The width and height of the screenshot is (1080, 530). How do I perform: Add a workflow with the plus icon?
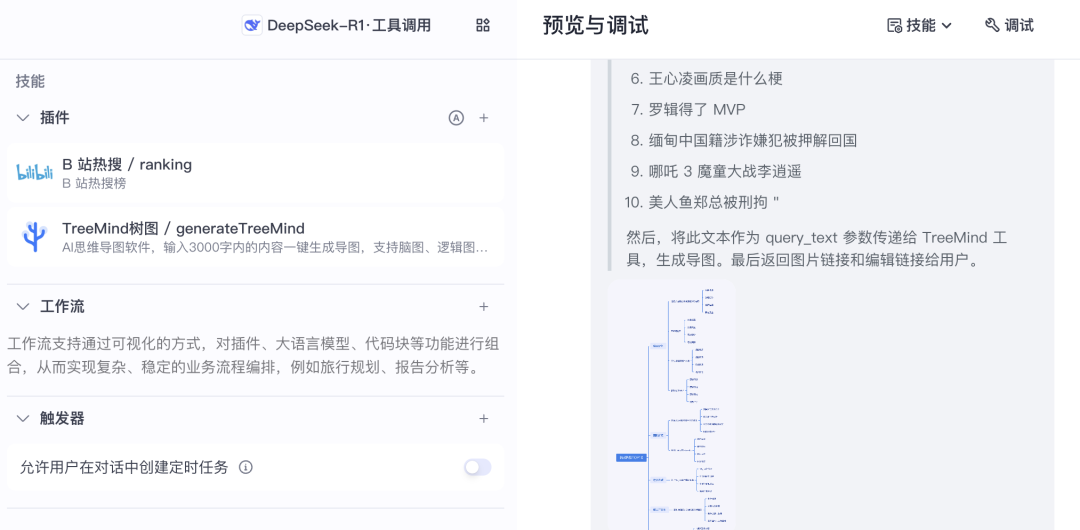pos(484,307)
